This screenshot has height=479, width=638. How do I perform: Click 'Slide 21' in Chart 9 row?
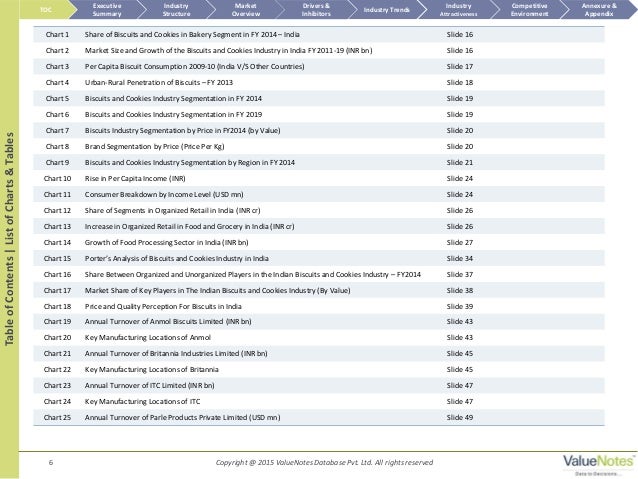click(x=460, y=162)
